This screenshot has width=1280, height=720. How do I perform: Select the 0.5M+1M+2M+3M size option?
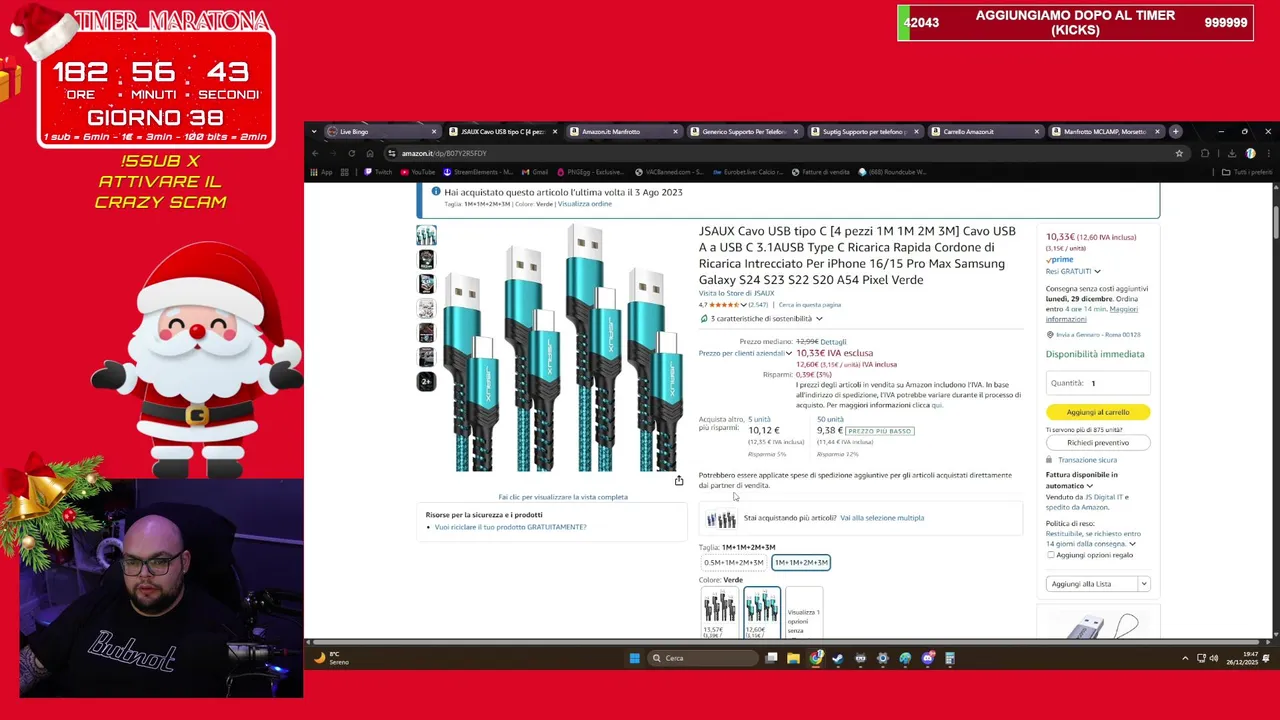pyautogui.click(x=733, y=562)
